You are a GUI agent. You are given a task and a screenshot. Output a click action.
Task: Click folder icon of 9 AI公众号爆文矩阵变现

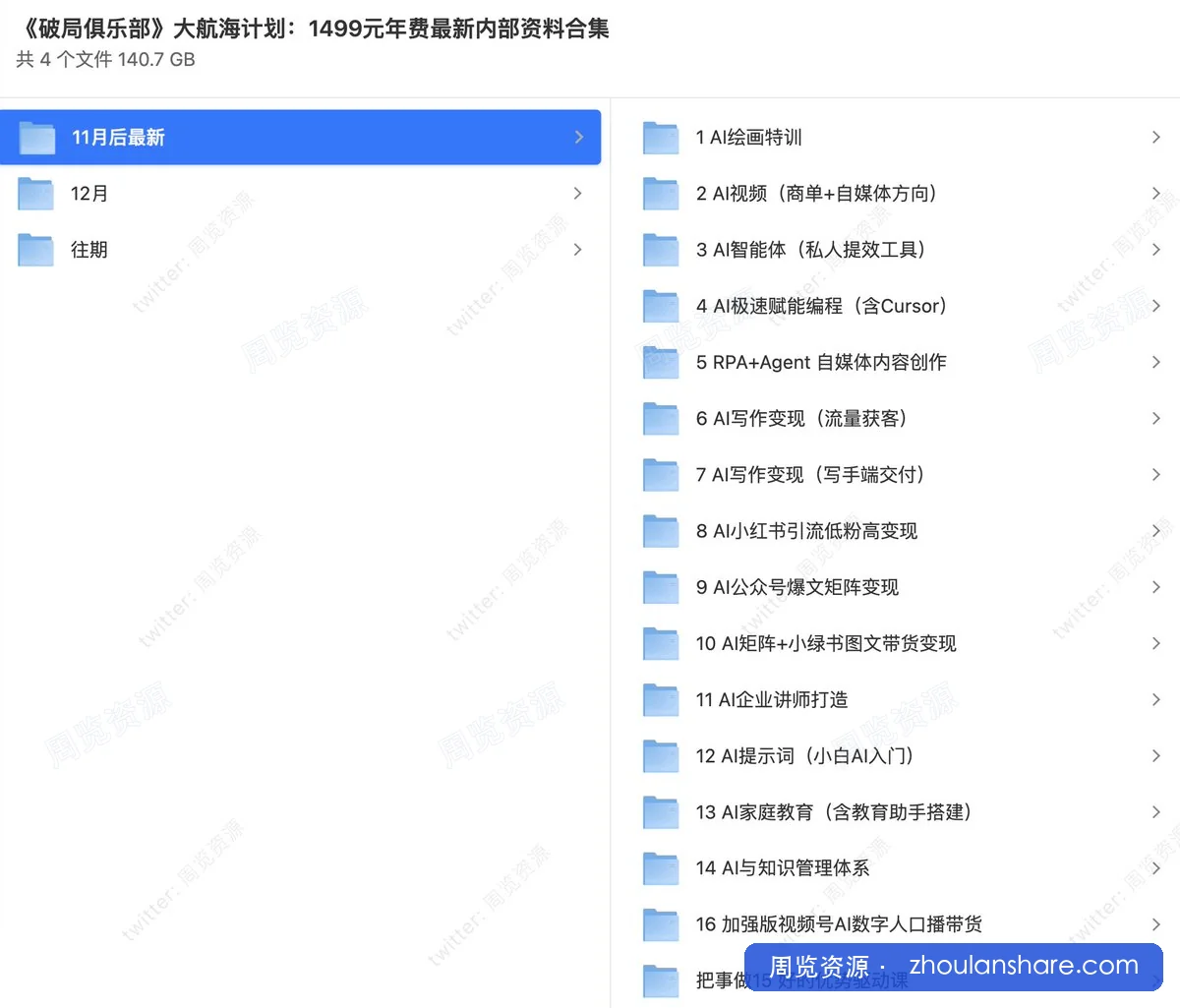pyautogui.click(x=661, y=587)
